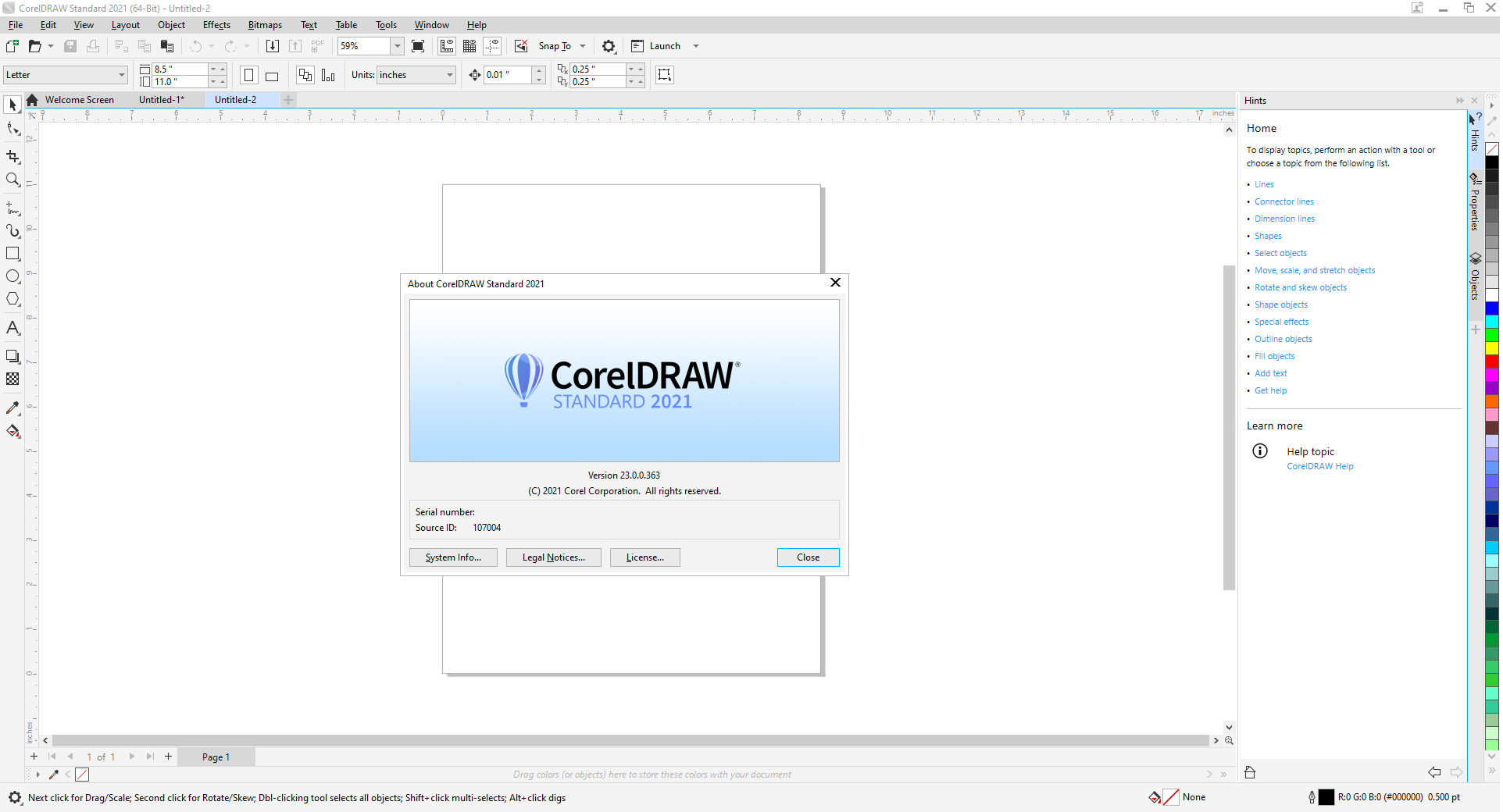Select the Rectangle tool
This screenshot has height=812, width=1503.
pyautogui.click(x=12, y=254)
